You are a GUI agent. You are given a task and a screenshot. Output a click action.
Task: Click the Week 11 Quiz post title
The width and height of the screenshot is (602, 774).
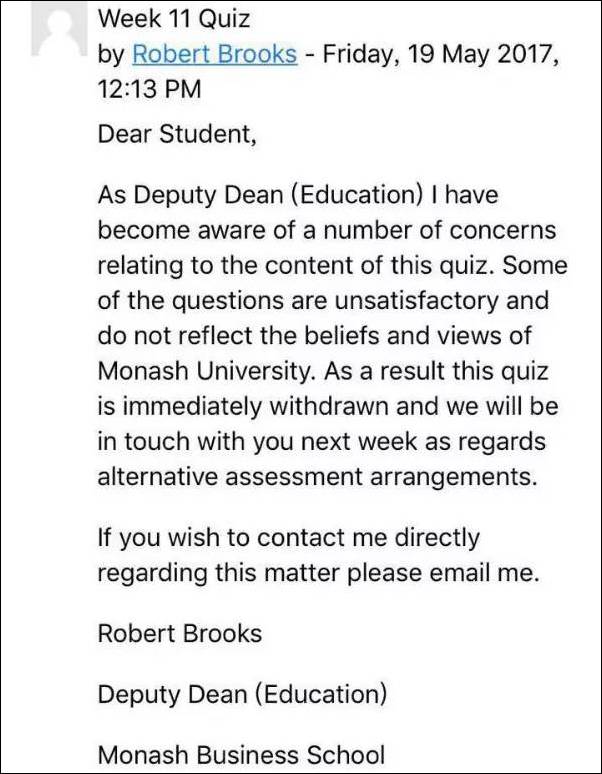tap(174, 17)
